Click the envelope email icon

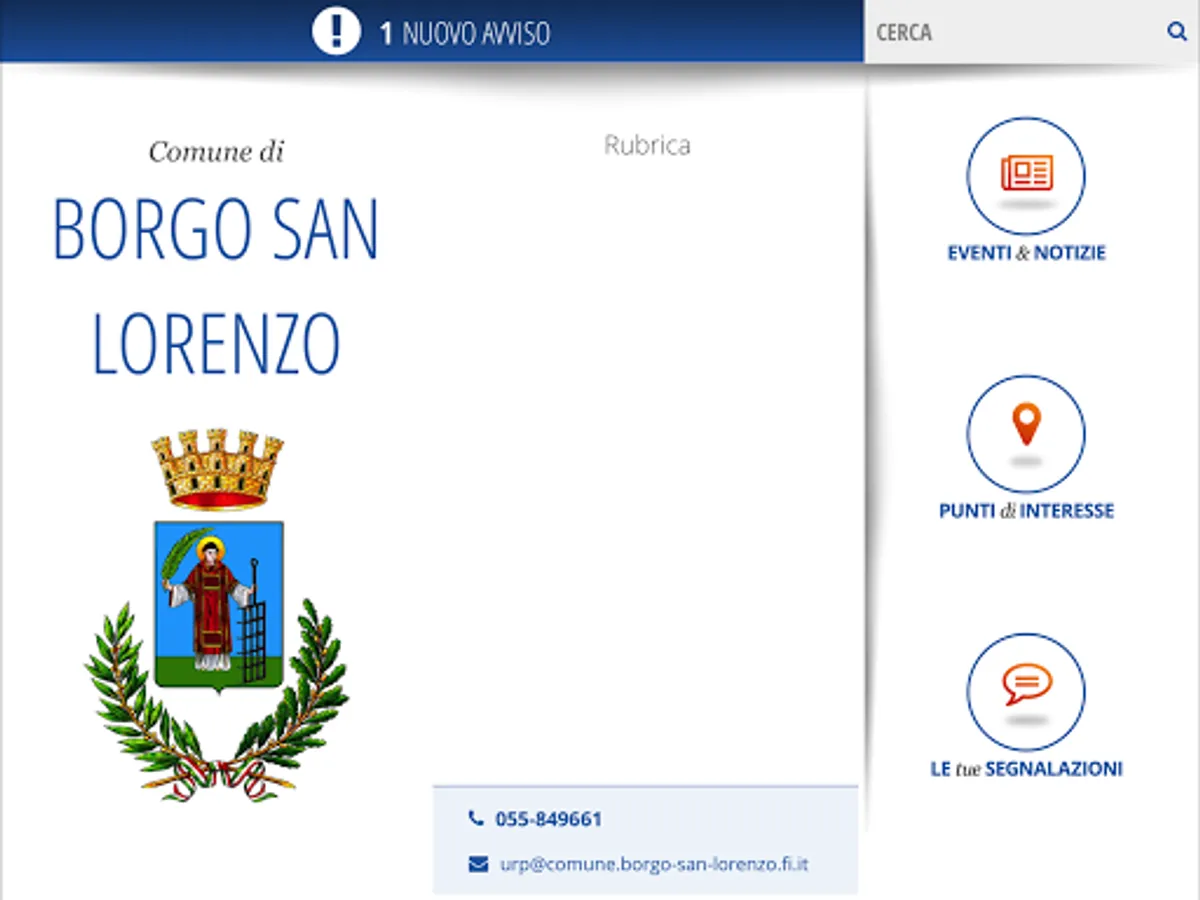pyautogui.click(x=478, y=864)
